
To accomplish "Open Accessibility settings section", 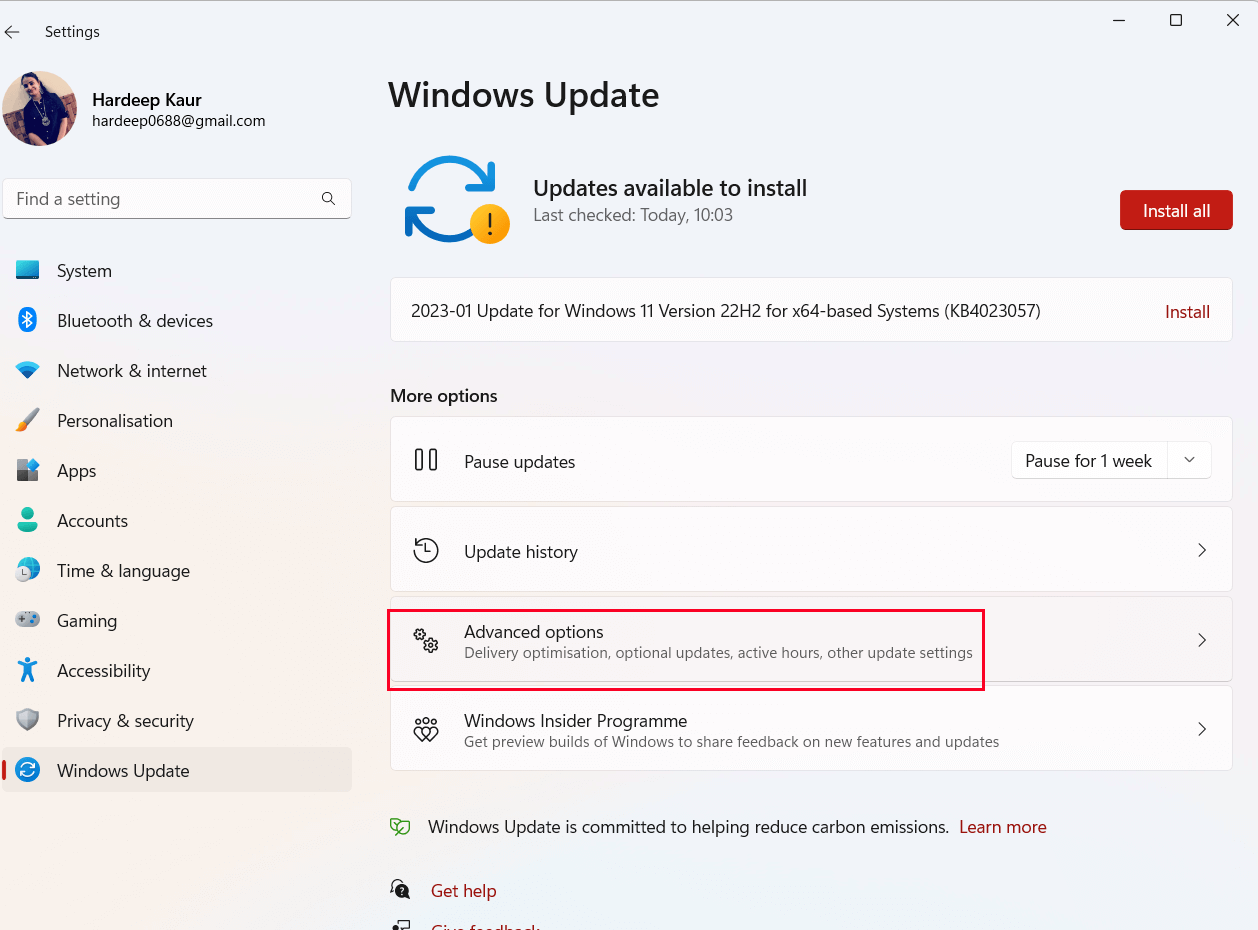I will 177,671.
